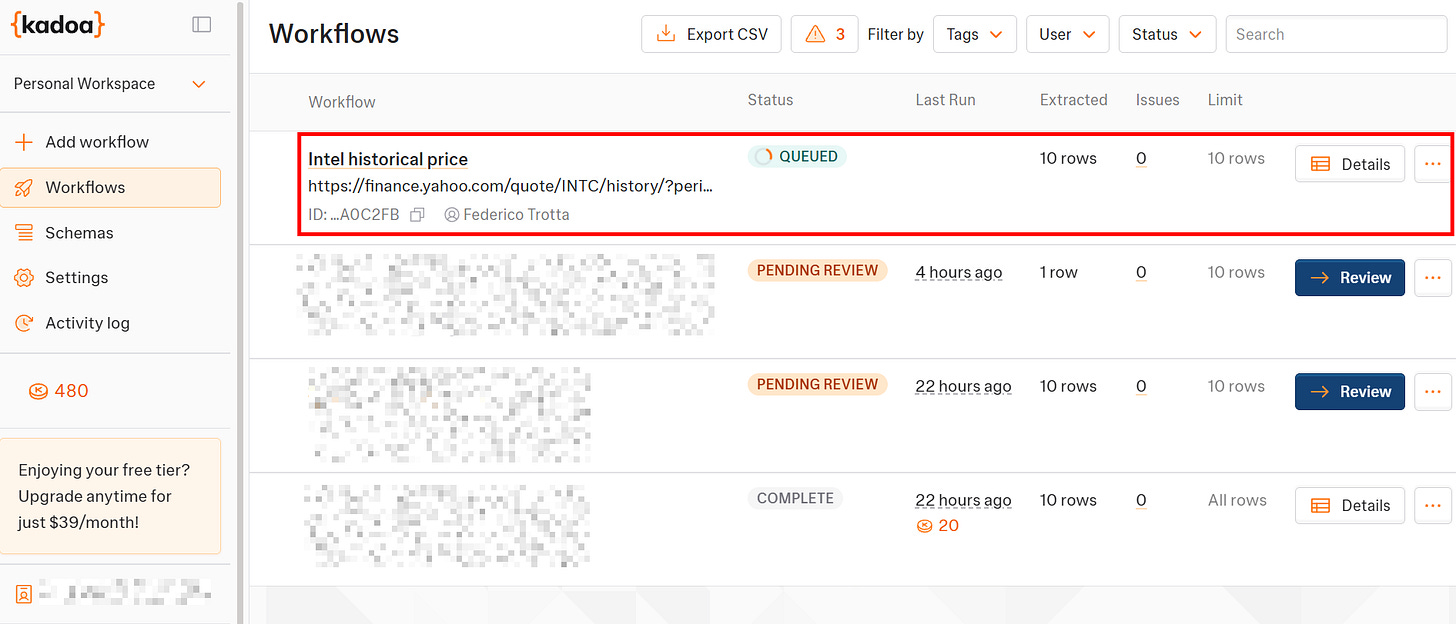Open the Intel historical price workflow
Viewport: 1456px width, 624px height.
(388, 159)
